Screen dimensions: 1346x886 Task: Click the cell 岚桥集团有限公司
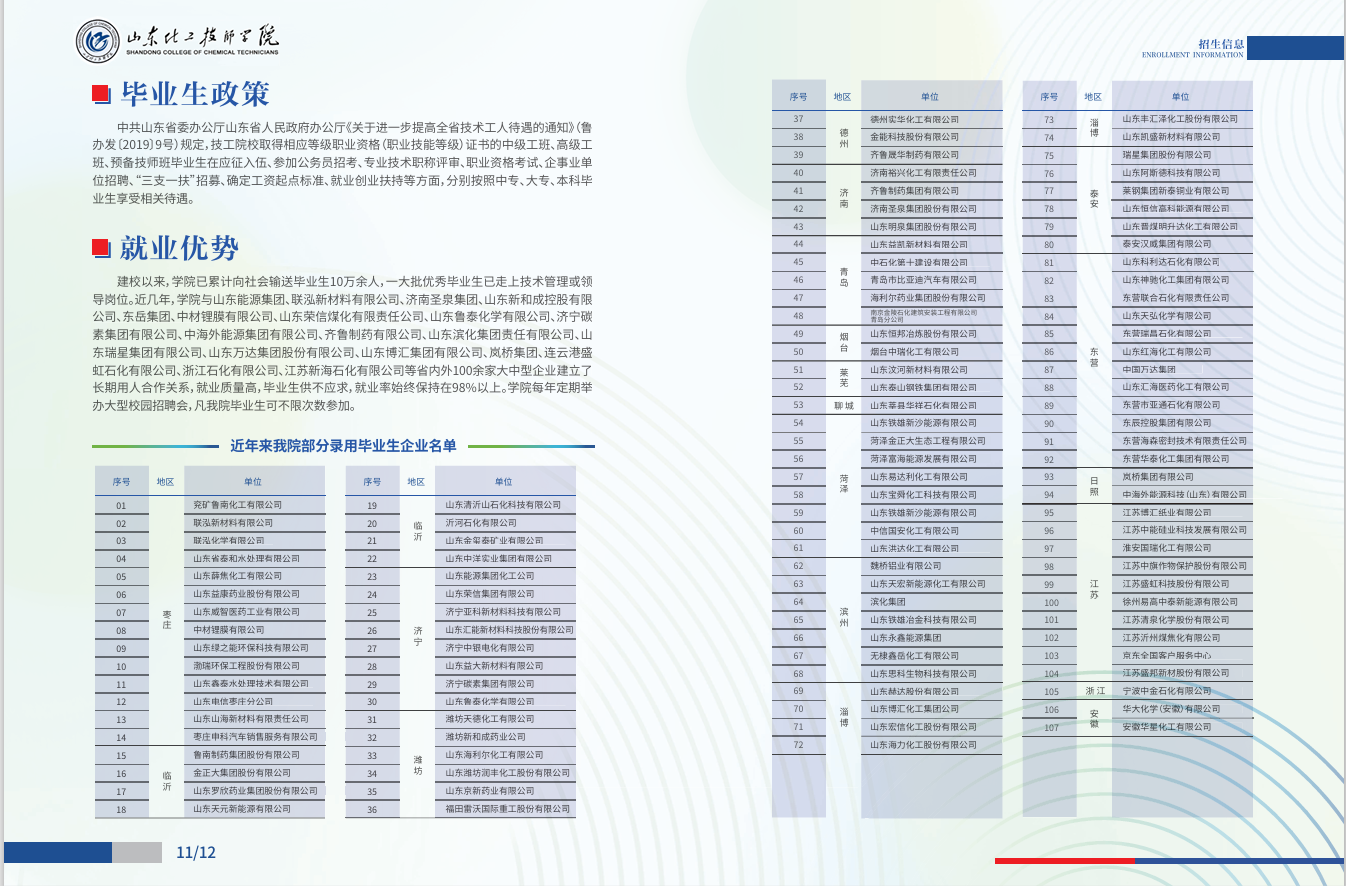pos(1157,477)
